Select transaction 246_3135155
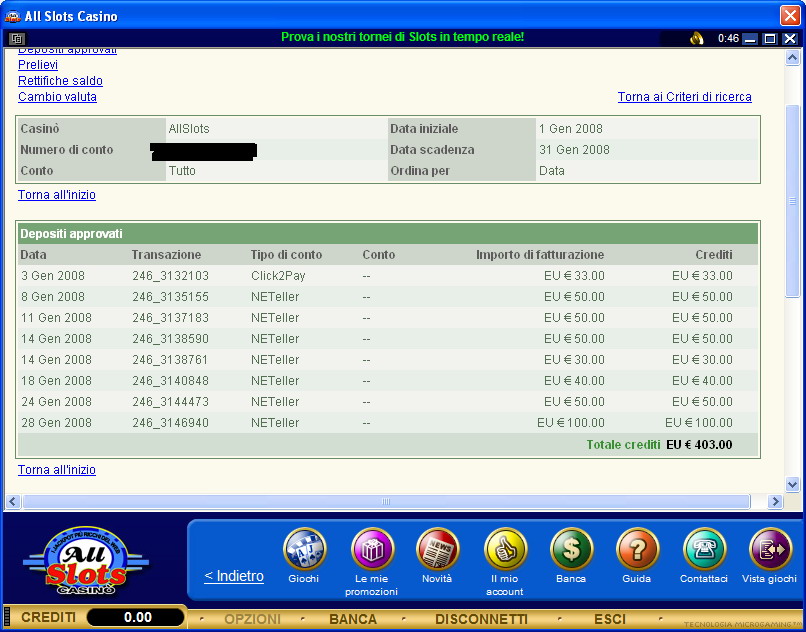Screen dimensions: 806x632 click(x=171, y=297)
